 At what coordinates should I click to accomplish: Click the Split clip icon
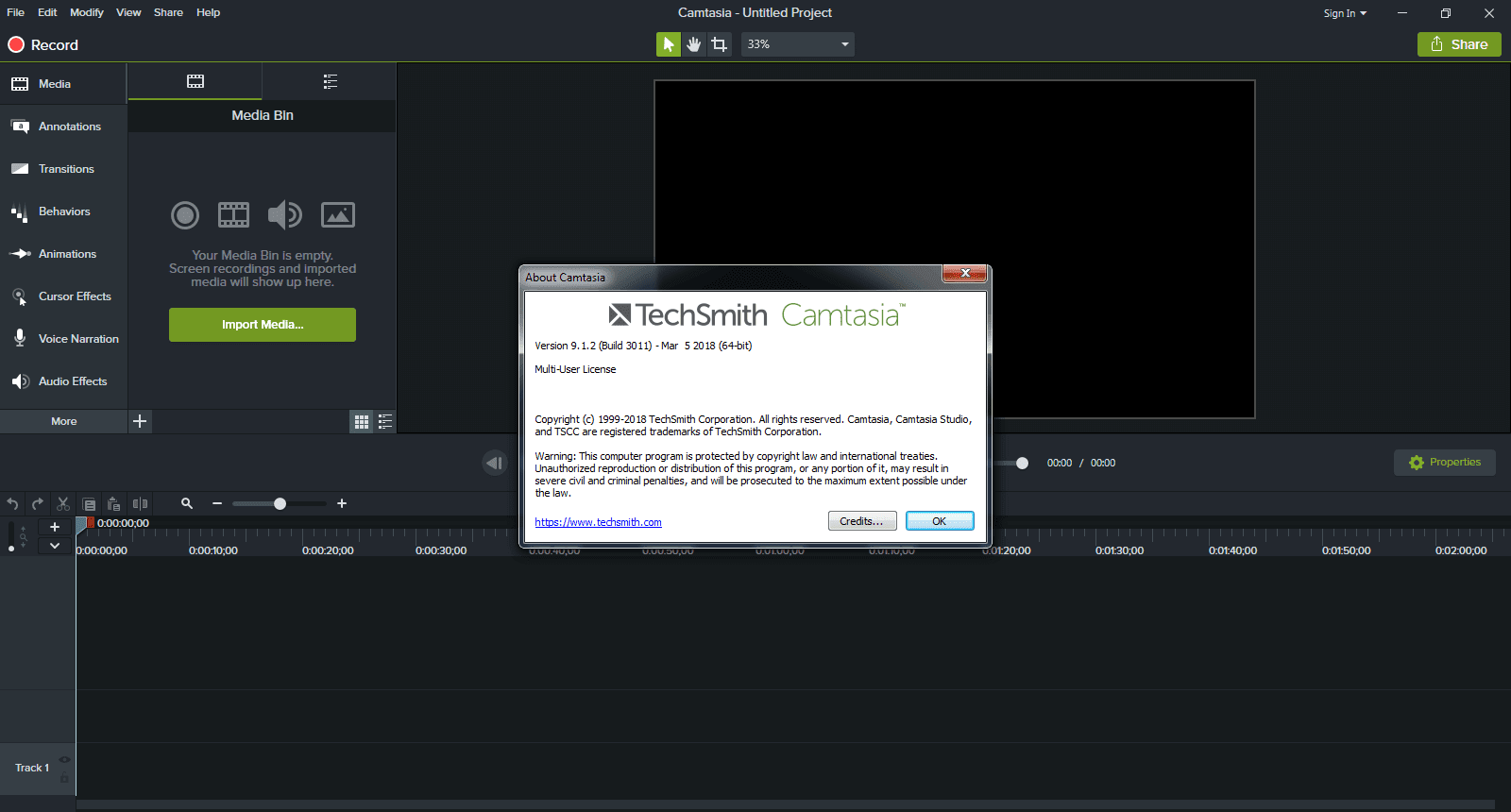(140, 504)
